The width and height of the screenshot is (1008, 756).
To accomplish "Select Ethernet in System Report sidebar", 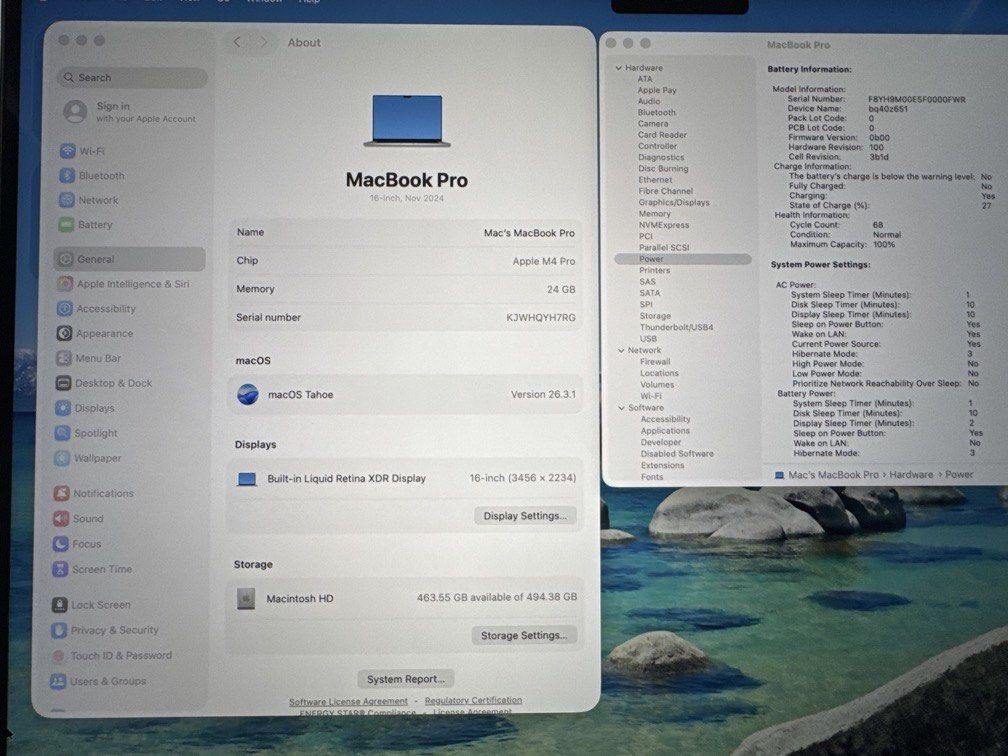I will [655, 180].
